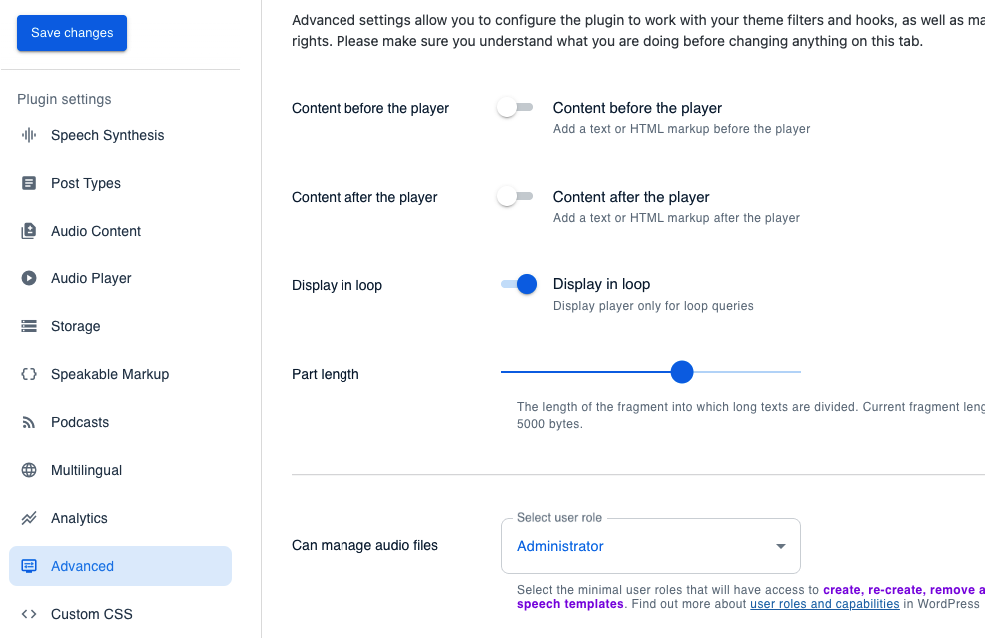Click the Storage stacked-bars icon

(29, 326)
